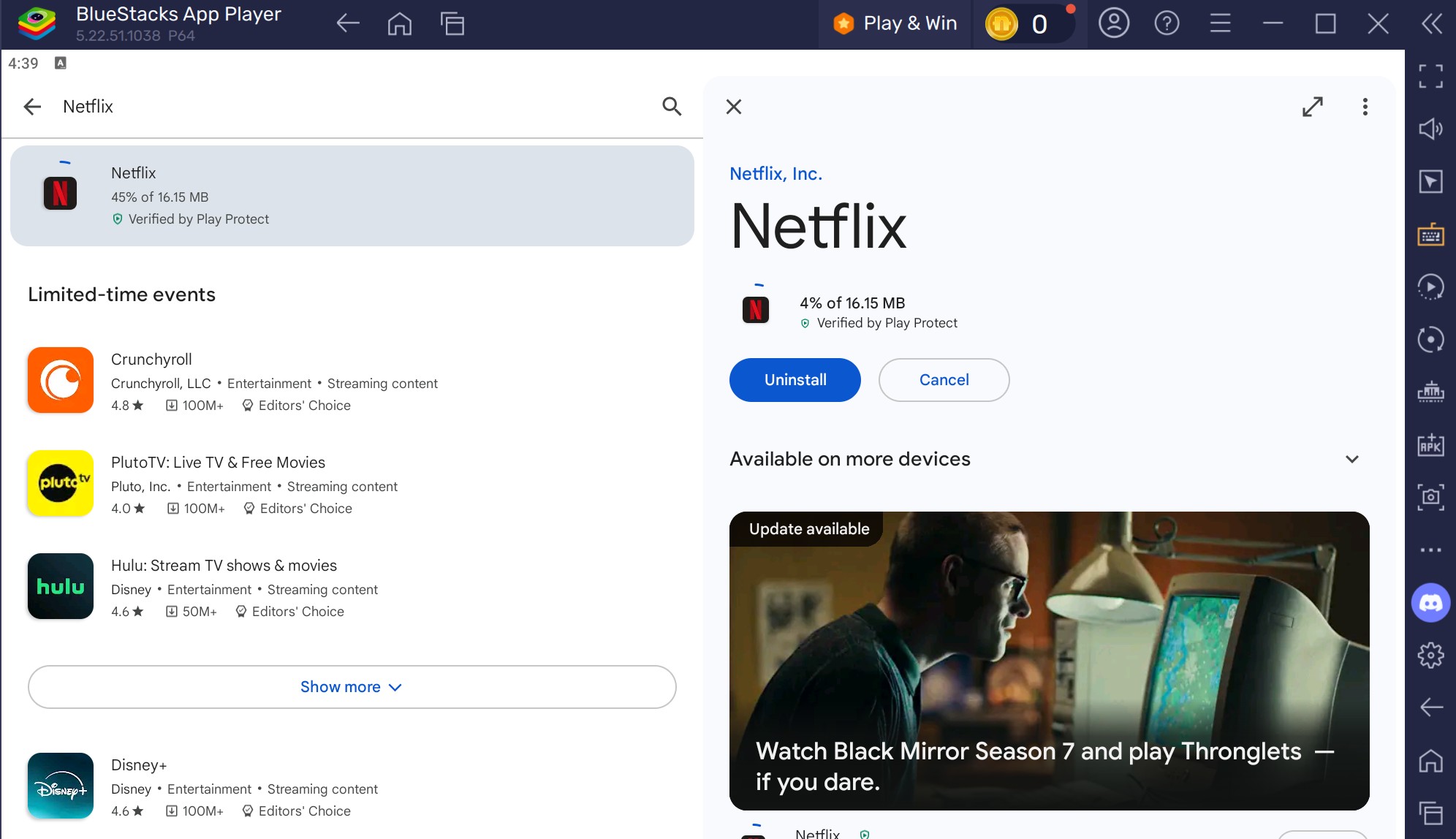Viewport: 1456px width, 839px height.
Task: Open recent apps from top bar
Action: (452, 23)
